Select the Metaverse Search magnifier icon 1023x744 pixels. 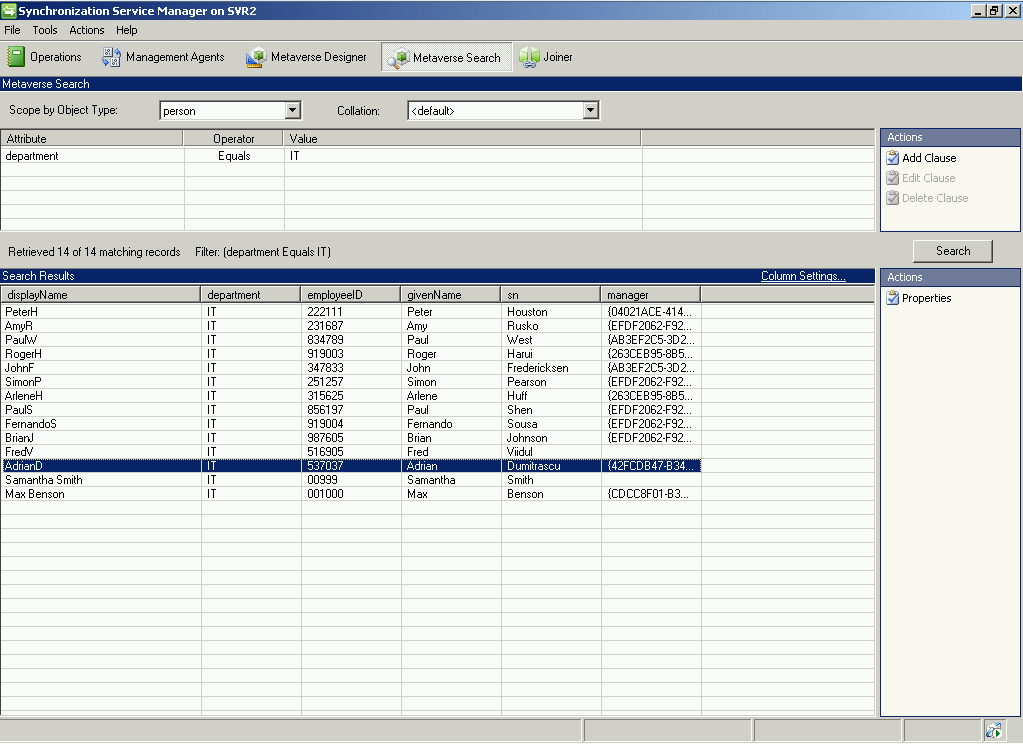coord(398,57)
